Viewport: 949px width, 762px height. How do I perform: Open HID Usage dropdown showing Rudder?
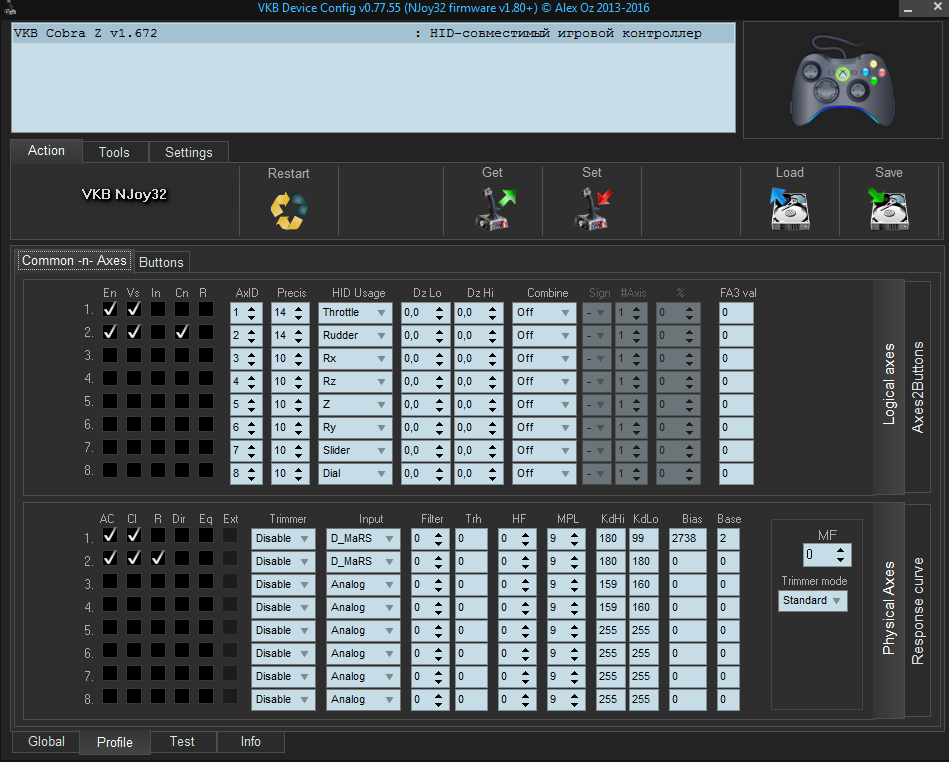[x=355, y=335]
